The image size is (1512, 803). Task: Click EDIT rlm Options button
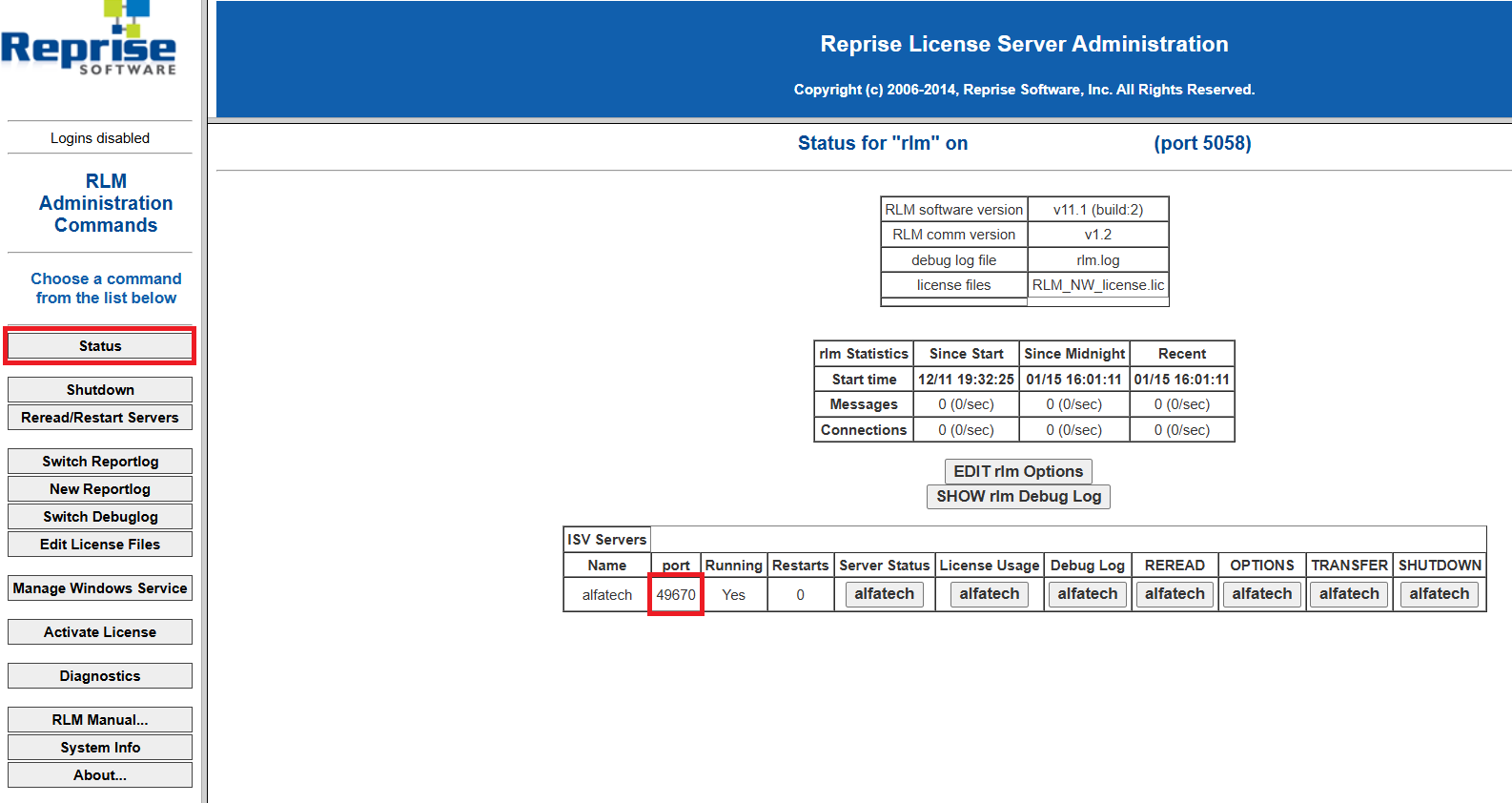click(1018, 471)
